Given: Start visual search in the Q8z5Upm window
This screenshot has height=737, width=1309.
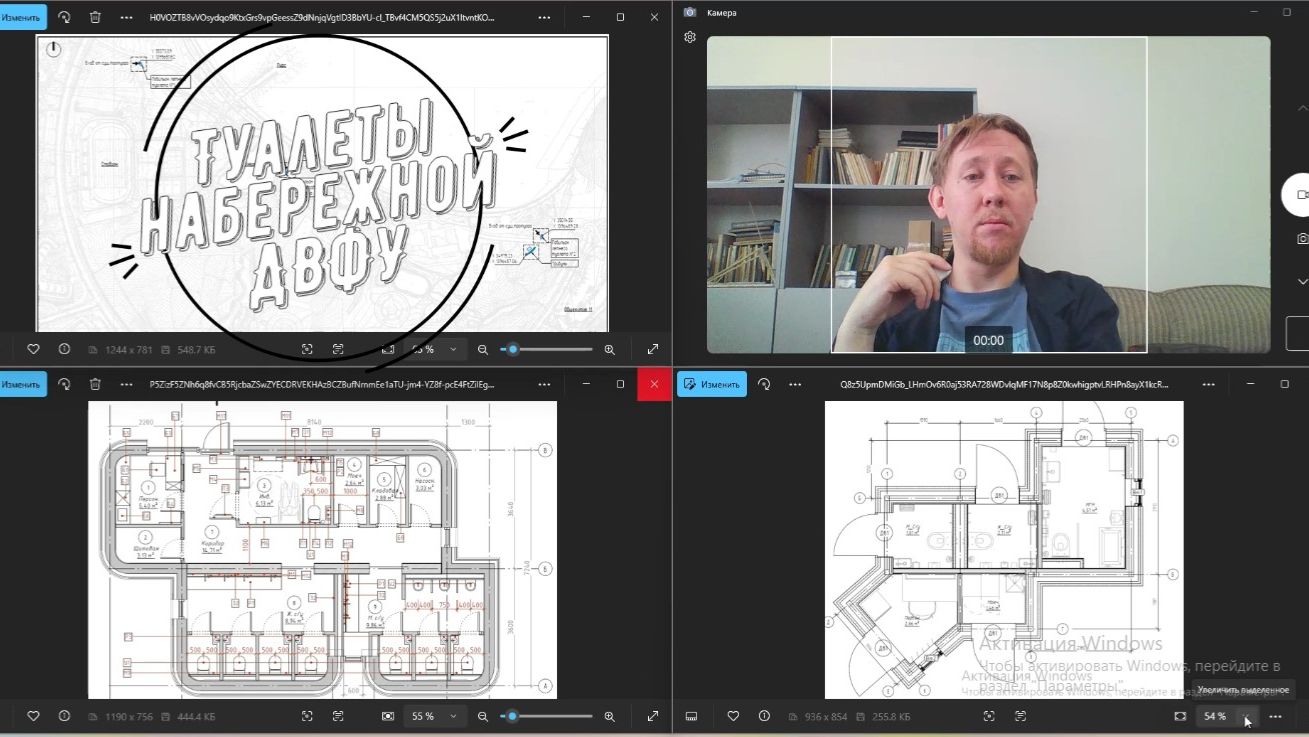Looking at the screenshot, I should (x=989, y=716).
